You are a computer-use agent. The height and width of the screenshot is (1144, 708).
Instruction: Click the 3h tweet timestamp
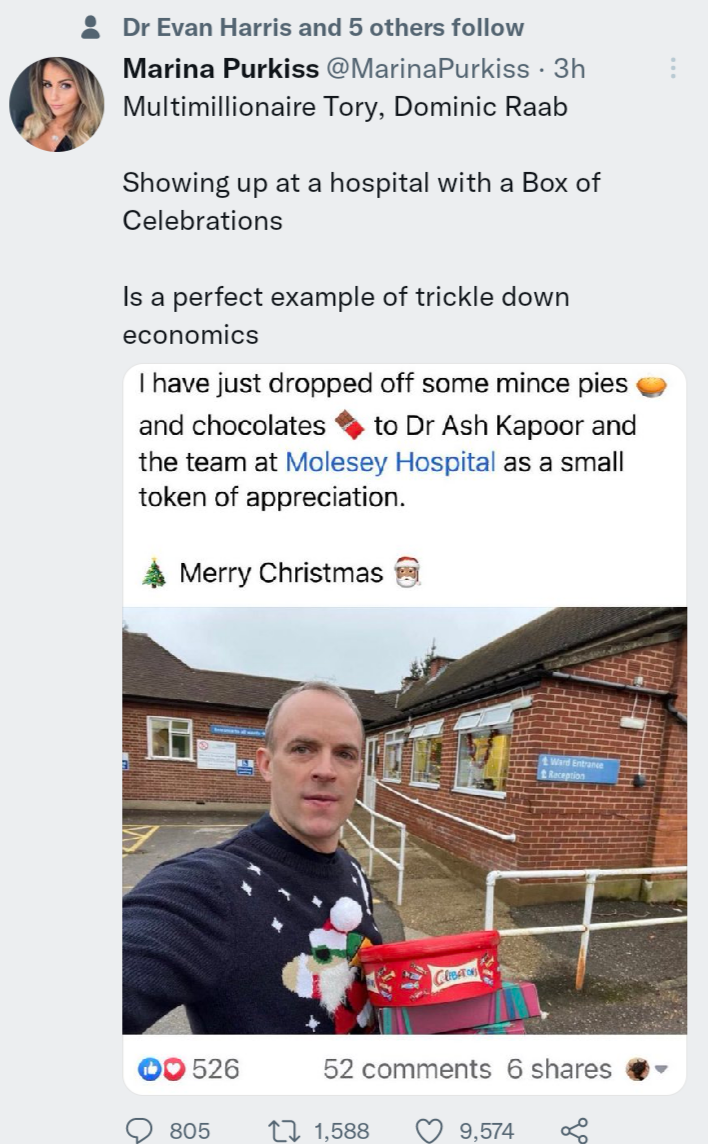(x=569, y=68)
